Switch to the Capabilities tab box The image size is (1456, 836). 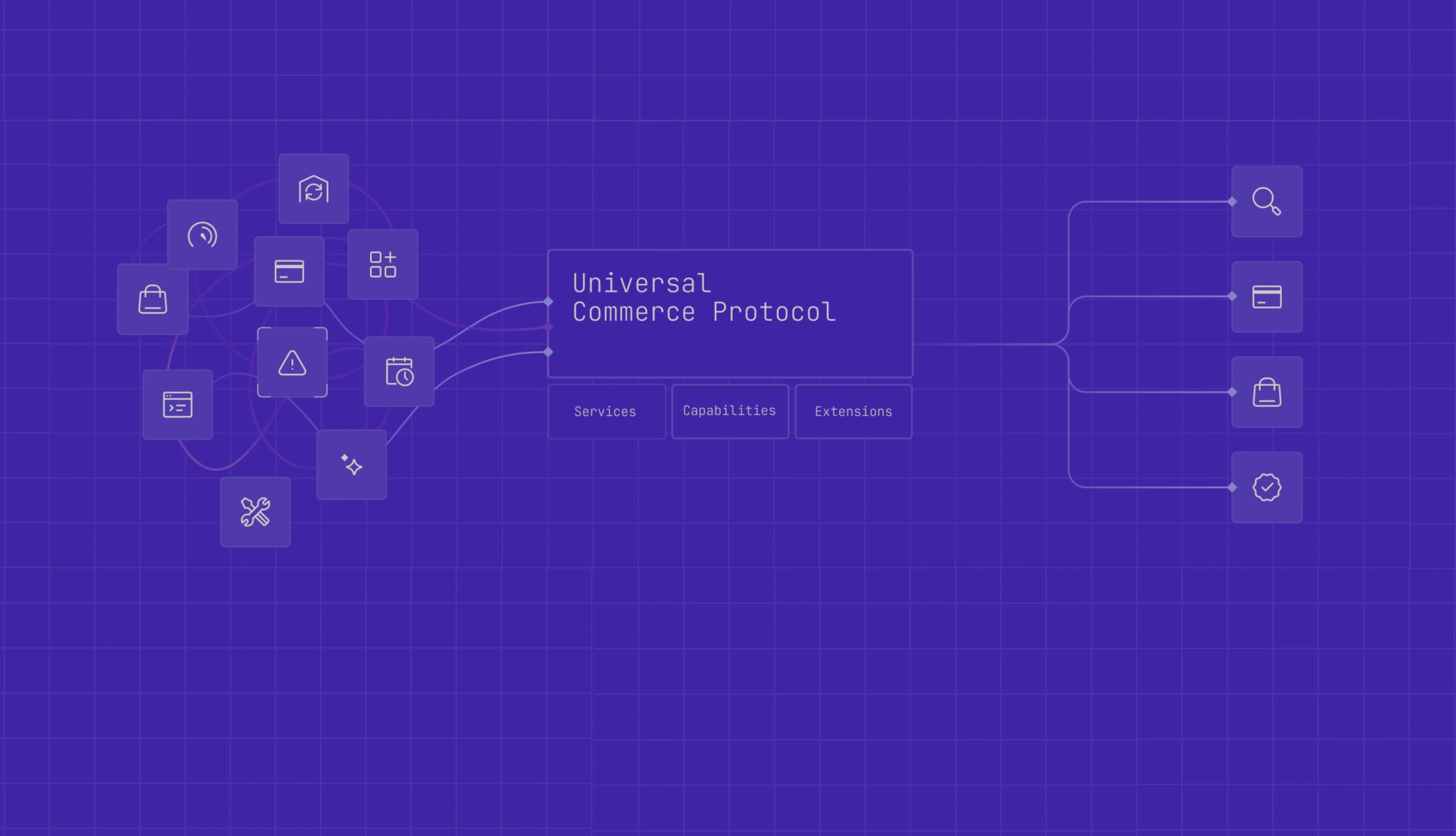[730, 411]
